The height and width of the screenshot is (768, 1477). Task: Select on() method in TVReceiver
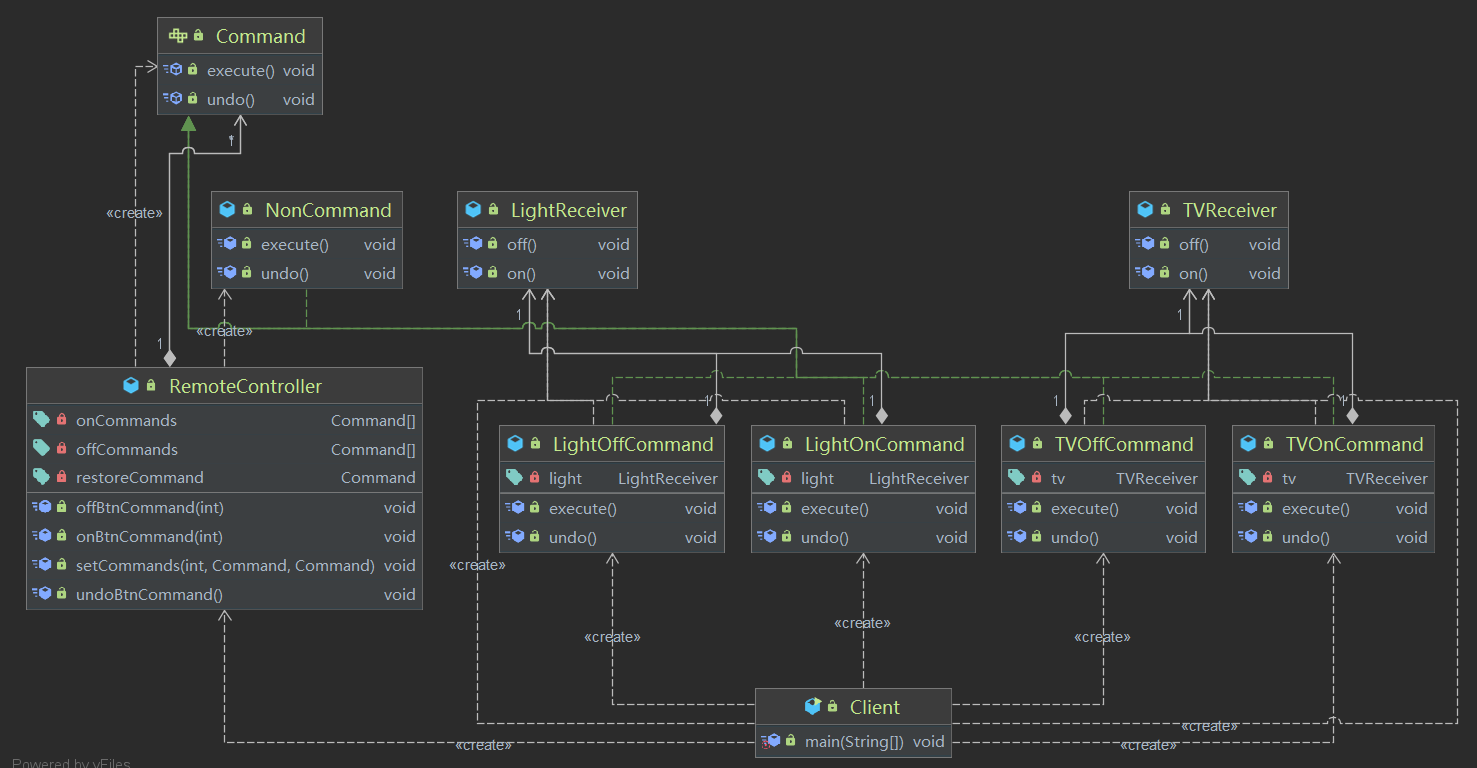pyautogui.click(x=1207, y=273)
